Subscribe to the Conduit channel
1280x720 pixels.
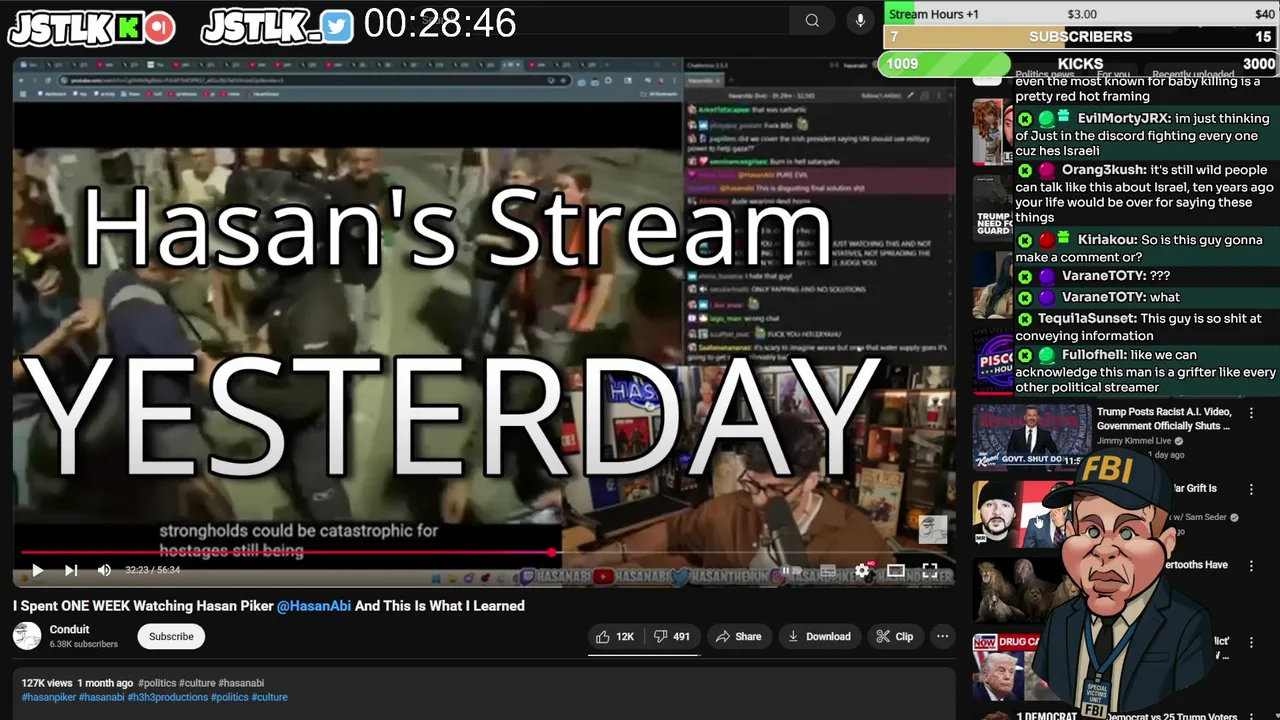(x=171, y=636)
